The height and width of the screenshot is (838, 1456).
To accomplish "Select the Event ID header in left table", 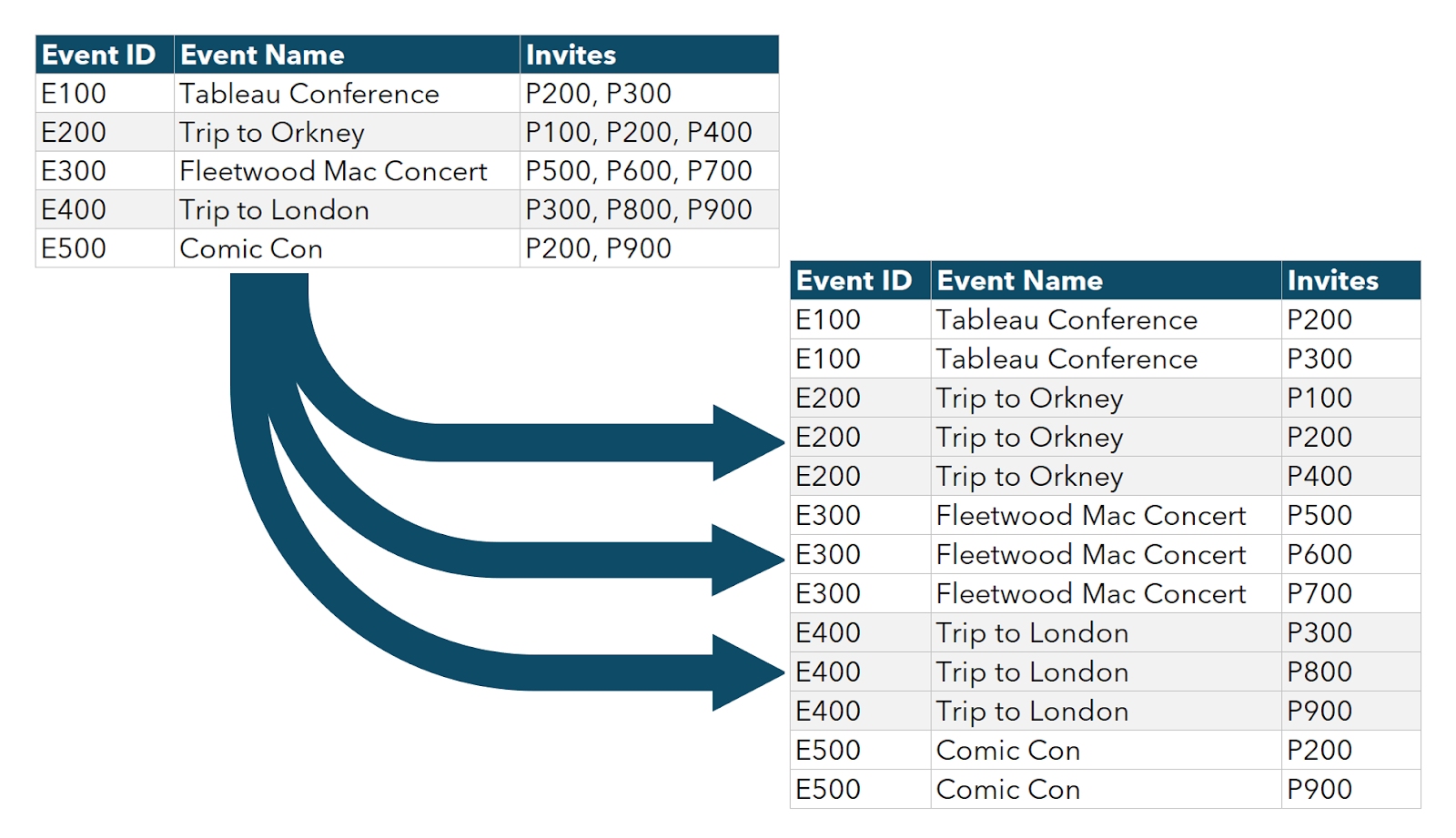I will tap(105, 55).
